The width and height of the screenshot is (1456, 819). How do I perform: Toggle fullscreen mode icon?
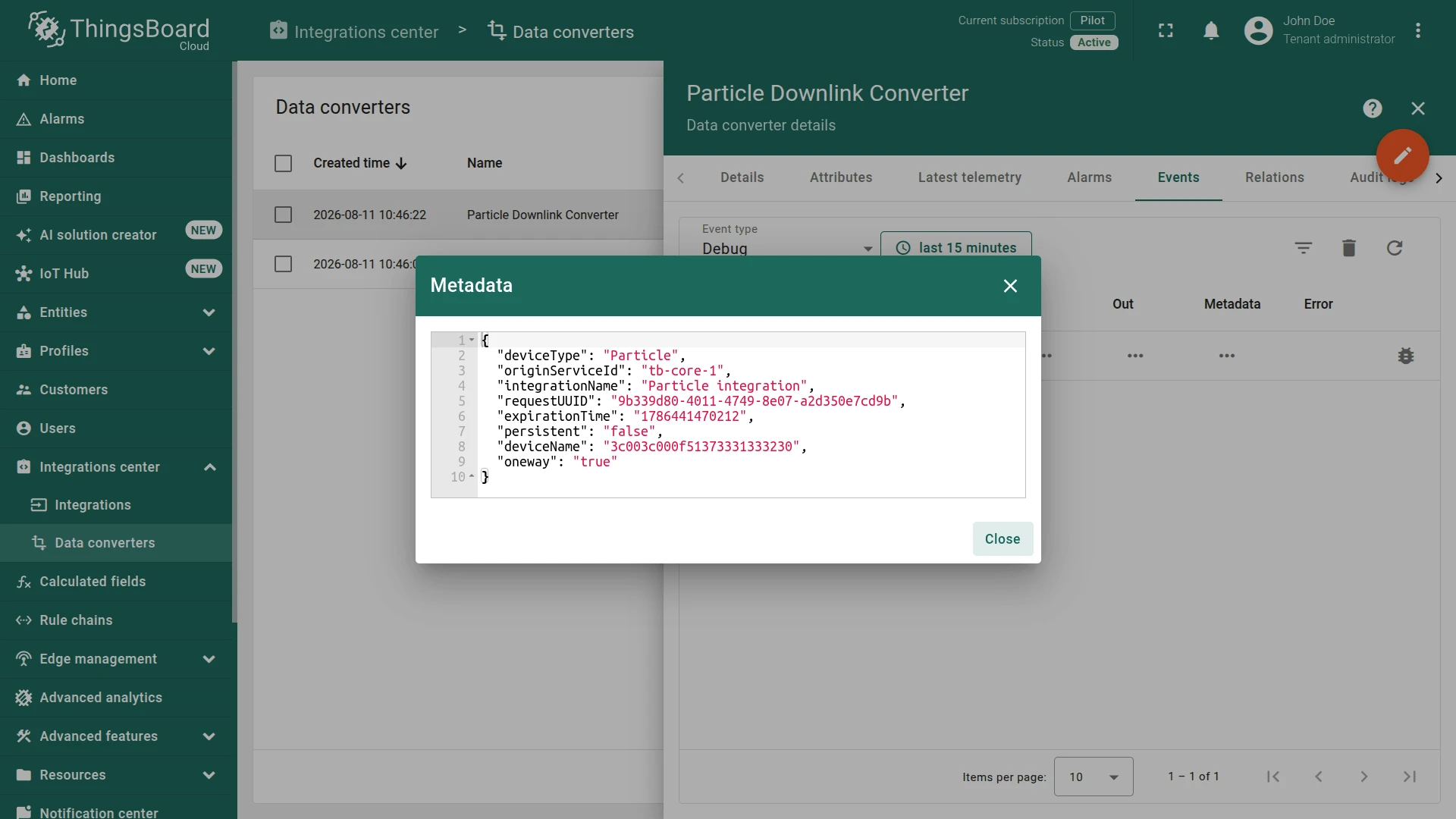point(1166,30)
